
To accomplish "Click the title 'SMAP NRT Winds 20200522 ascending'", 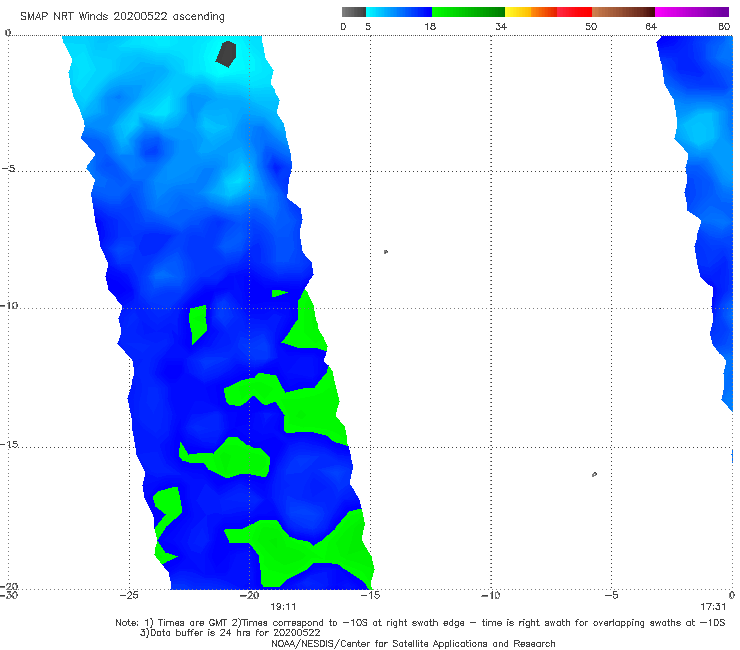I will pyautogui.click(x=122, y=16).
